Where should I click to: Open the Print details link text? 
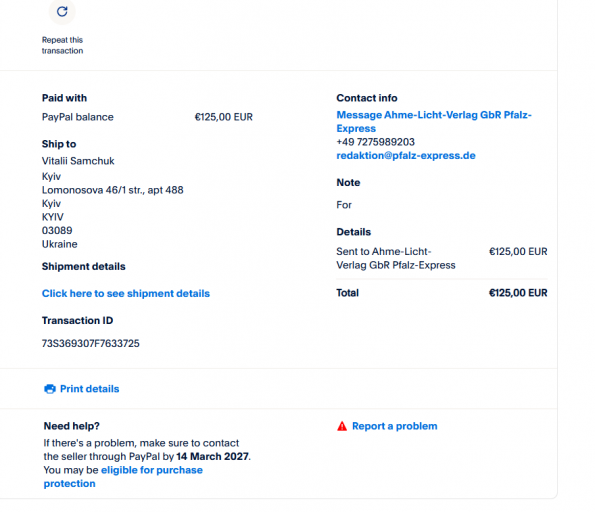tap(90, 389)
